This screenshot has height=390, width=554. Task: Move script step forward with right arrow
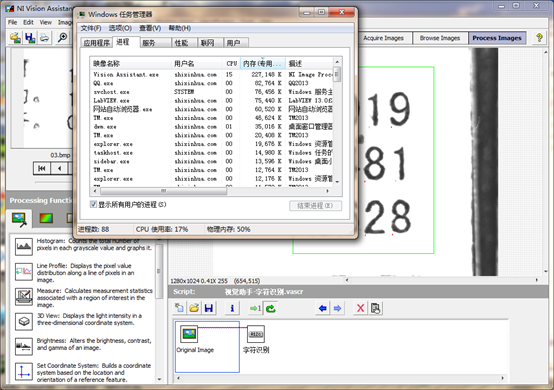(337, 308)
